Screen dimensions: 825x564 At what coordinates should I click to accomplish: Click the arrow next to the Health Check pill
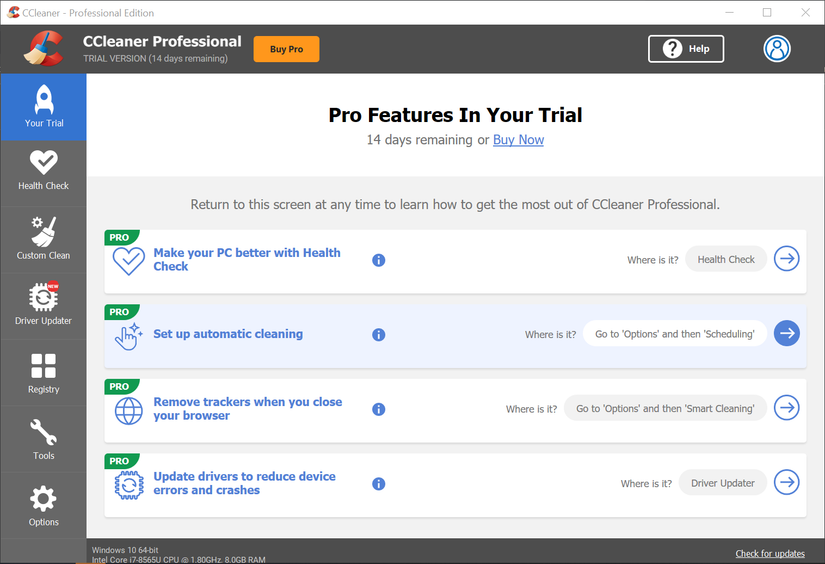(x=787, y=259)
